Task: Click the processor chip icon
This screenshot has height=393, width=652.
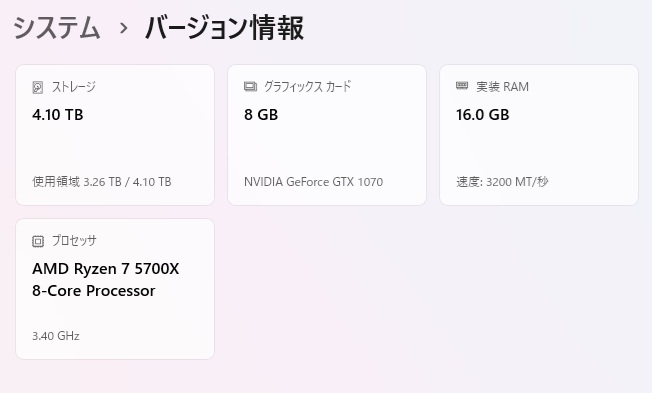Action: (38, 241)
